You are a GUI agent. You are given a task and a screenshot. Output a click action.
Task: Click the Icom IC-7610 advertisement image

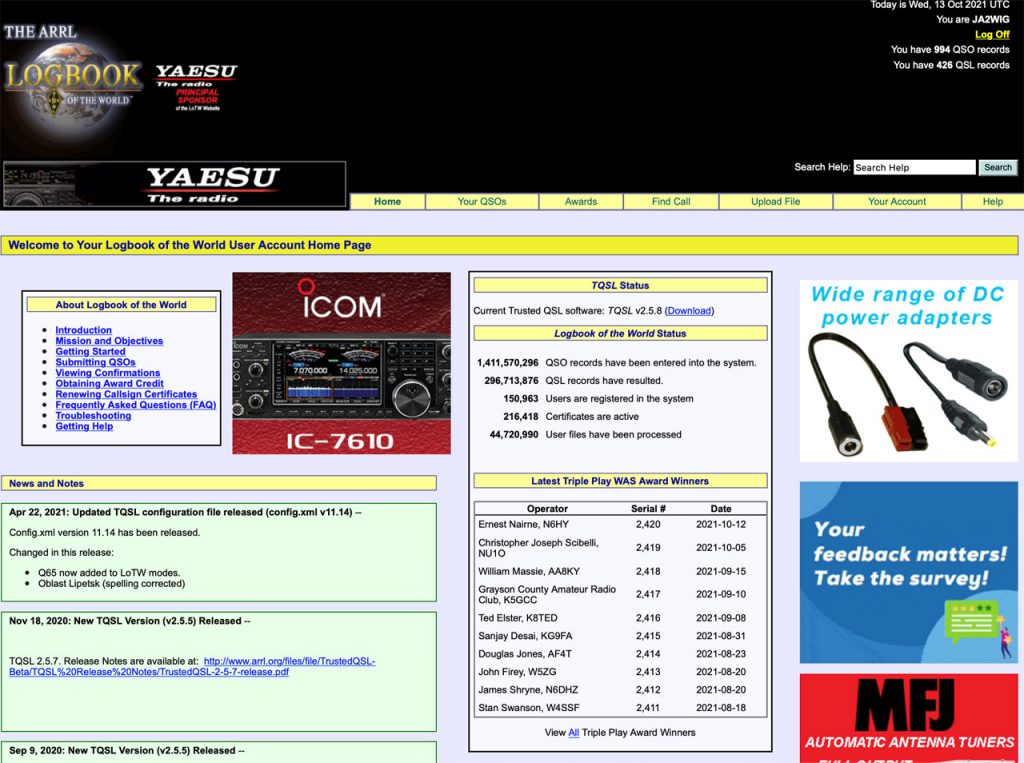point(341,363)
